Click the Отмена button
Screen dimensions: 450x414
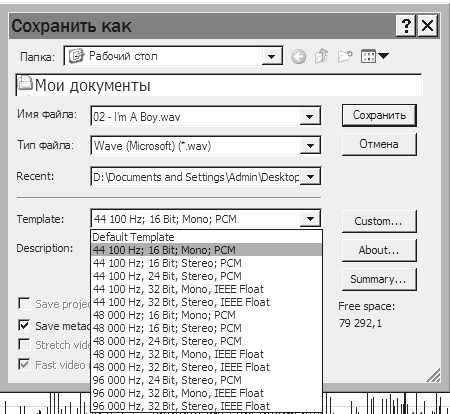click(379, 144)
